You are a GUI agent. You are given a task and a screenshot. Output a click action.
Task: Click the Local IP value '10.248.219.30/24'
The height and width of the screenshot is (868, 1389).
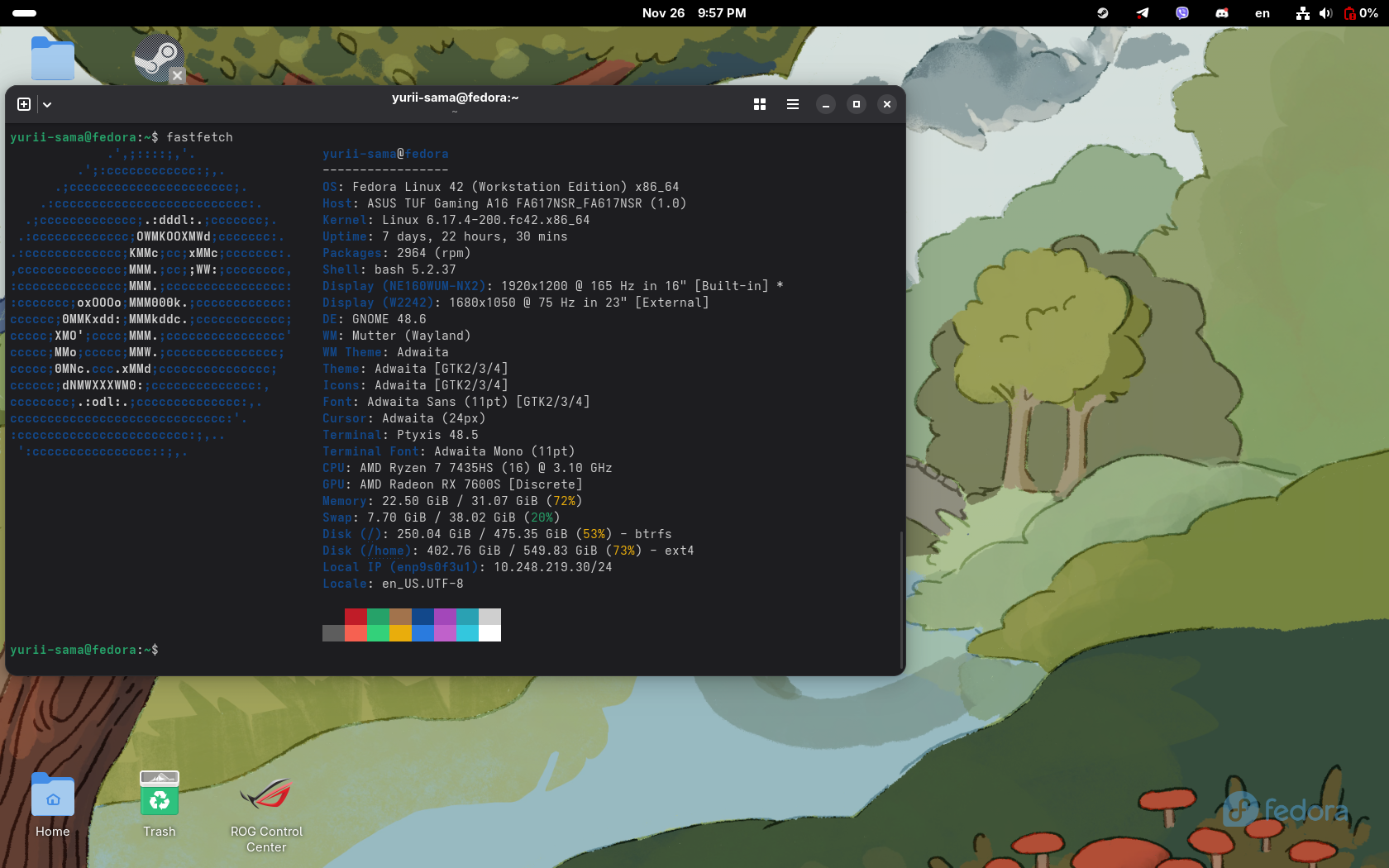coord(553,567)
